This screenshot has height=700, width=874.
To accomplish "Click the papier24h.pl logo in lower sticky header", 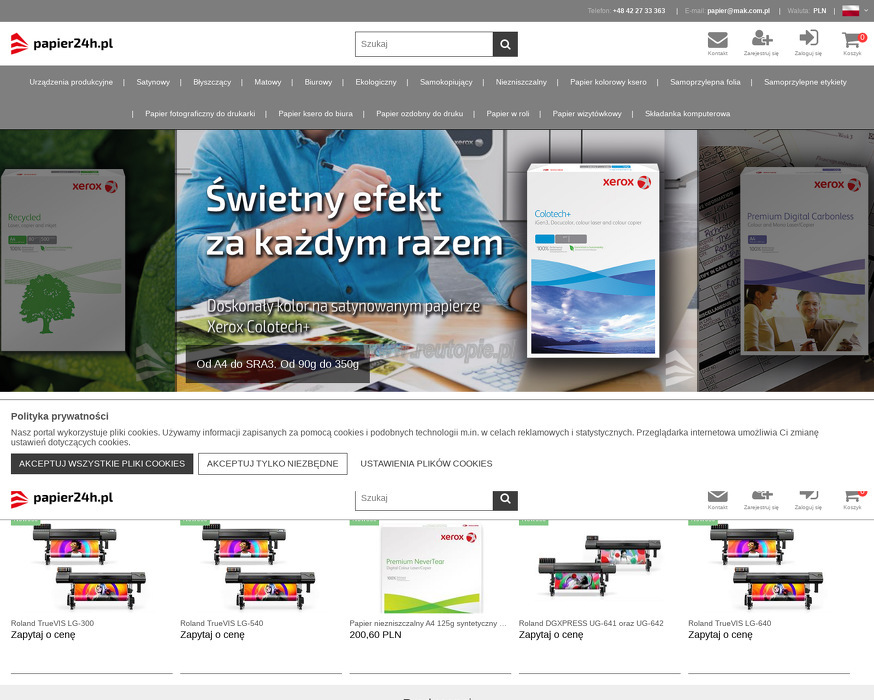I will point(62,498).
